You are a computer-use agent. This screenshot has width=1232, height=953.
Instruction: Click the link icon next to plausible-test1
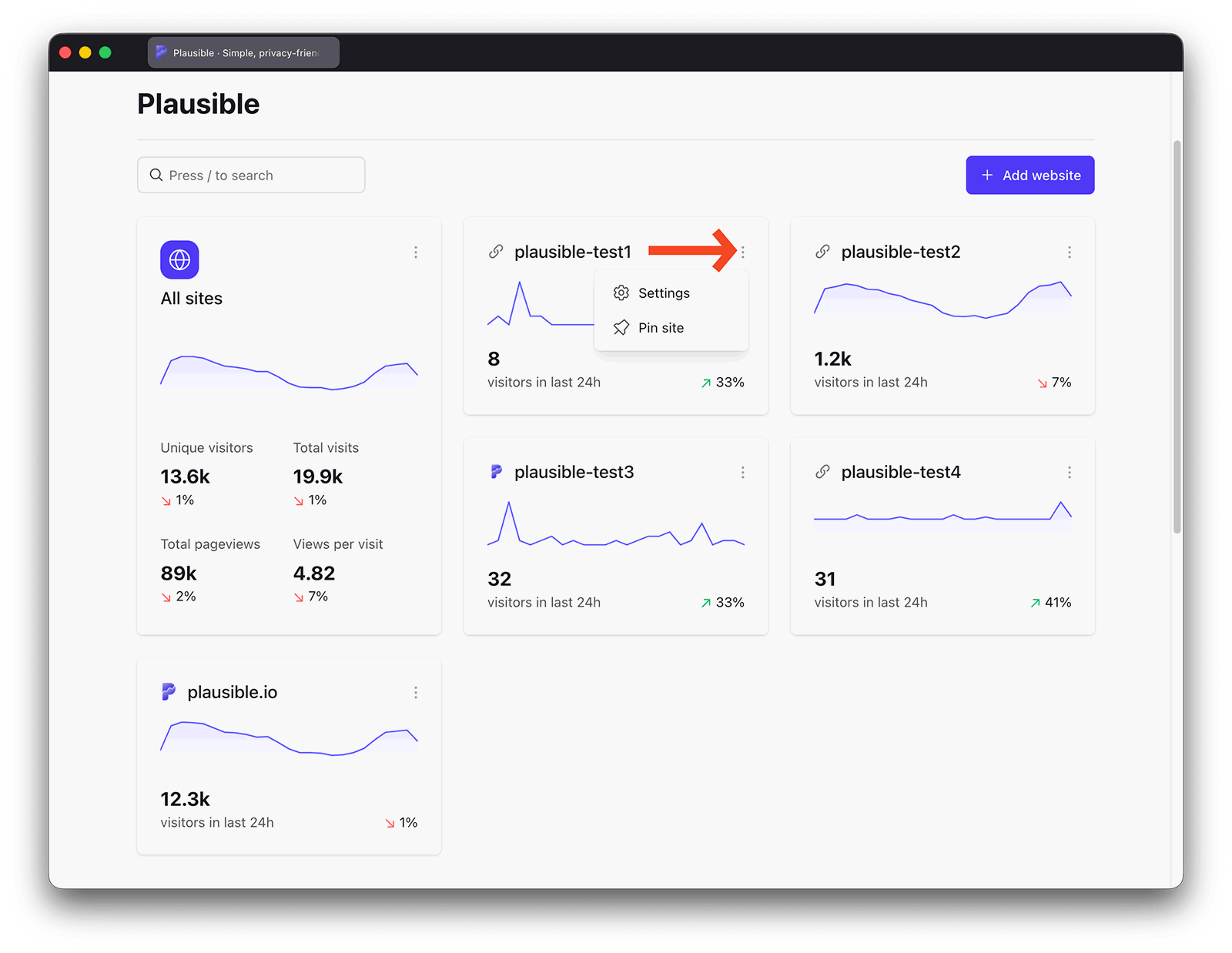[495, 251]
